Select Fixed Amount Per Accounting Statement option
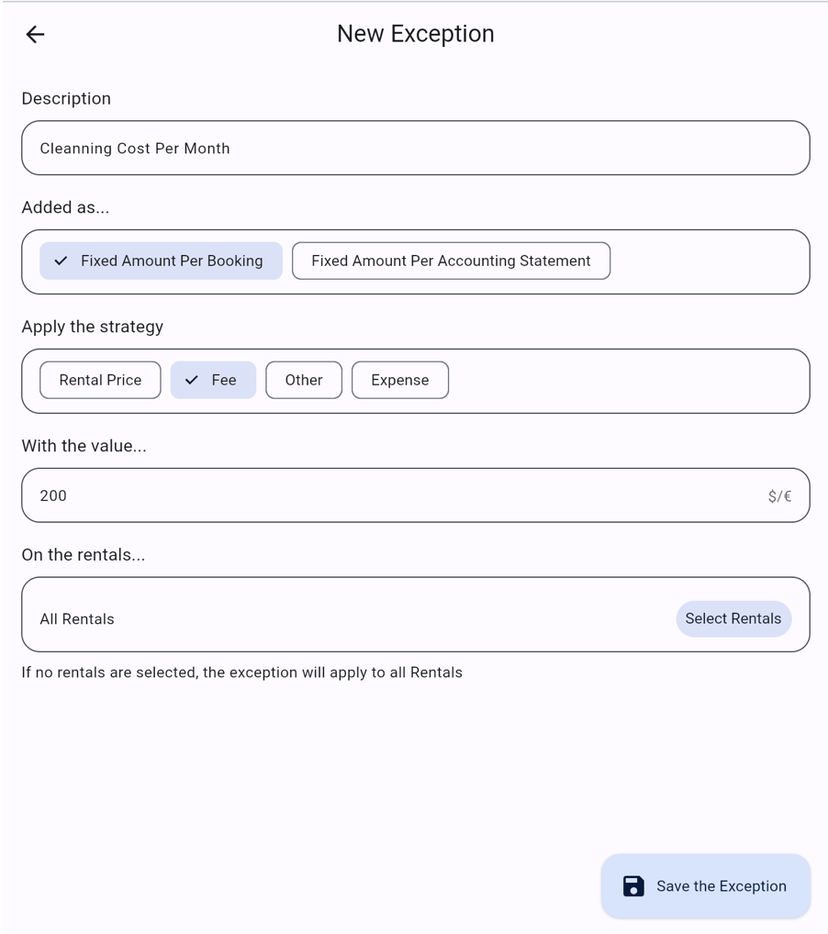Viewport: 828px width, 934px height. (x=450, y=261)
